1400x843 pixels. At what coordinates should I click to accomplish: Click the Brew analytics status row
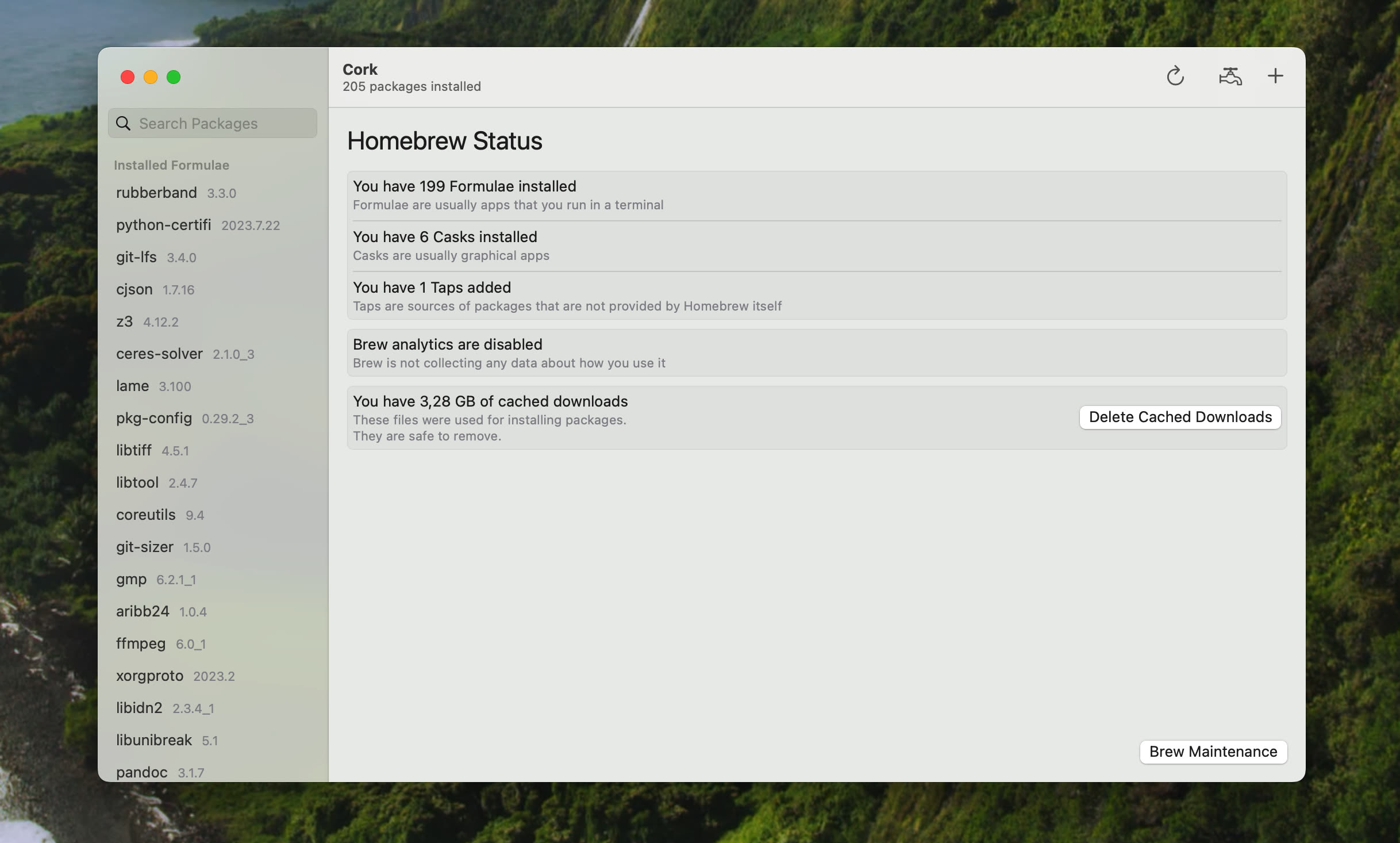816,353
